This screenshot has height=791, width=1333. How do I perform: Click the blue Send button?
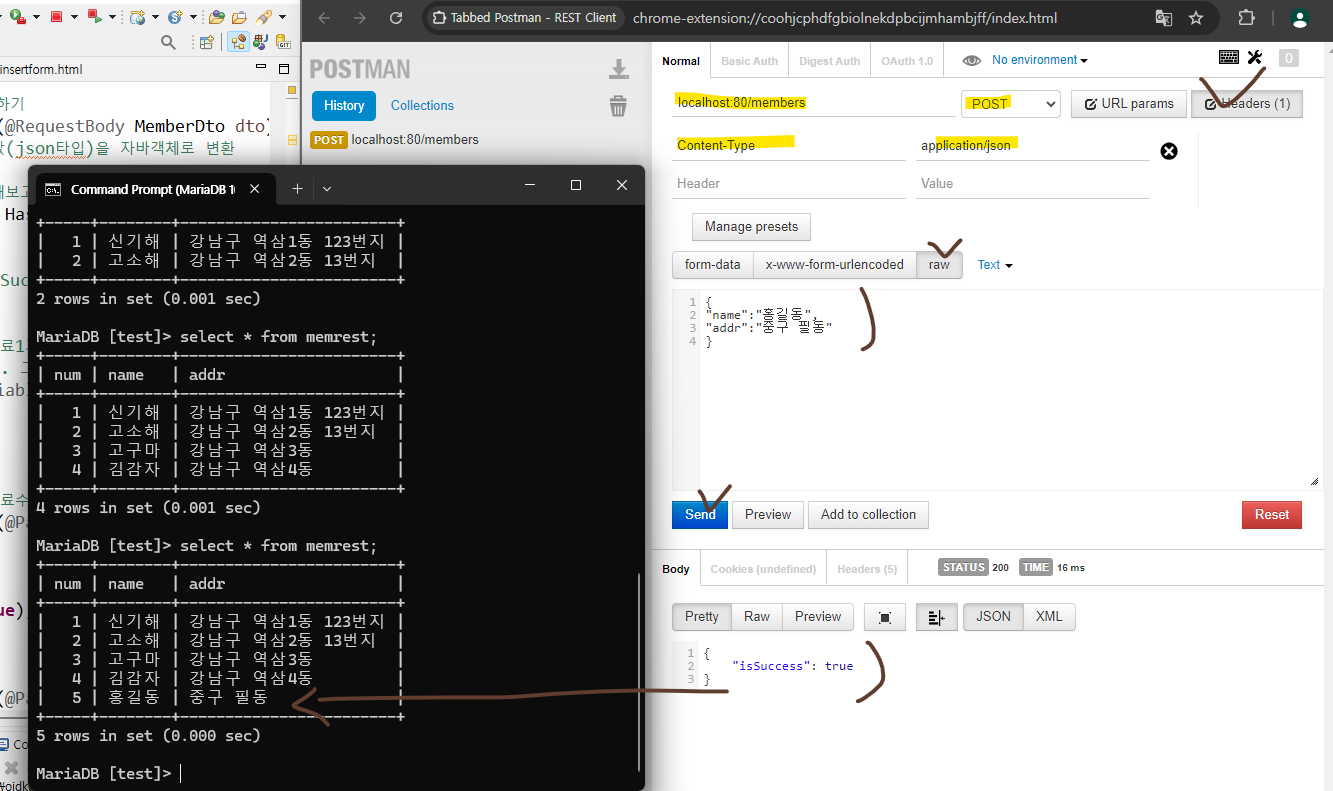[700, 515]
